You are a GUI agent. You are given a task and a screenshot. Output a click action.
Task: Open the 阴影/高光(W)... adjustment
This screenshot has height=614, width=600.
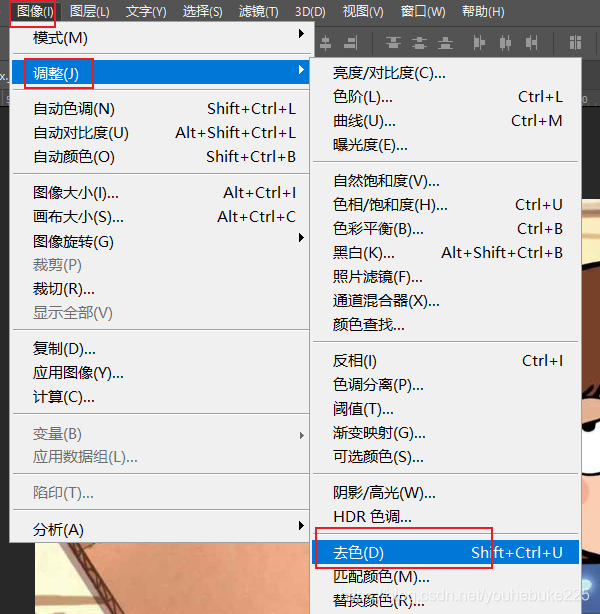[446, 493]
